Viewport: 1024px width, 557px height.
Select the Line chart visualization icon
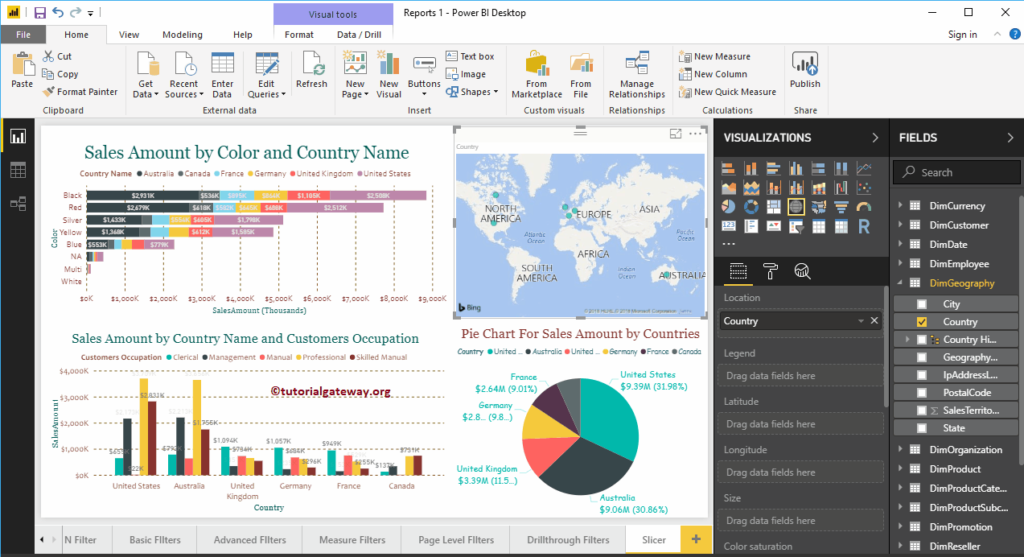pyautogui.click(x=864, y=169)
